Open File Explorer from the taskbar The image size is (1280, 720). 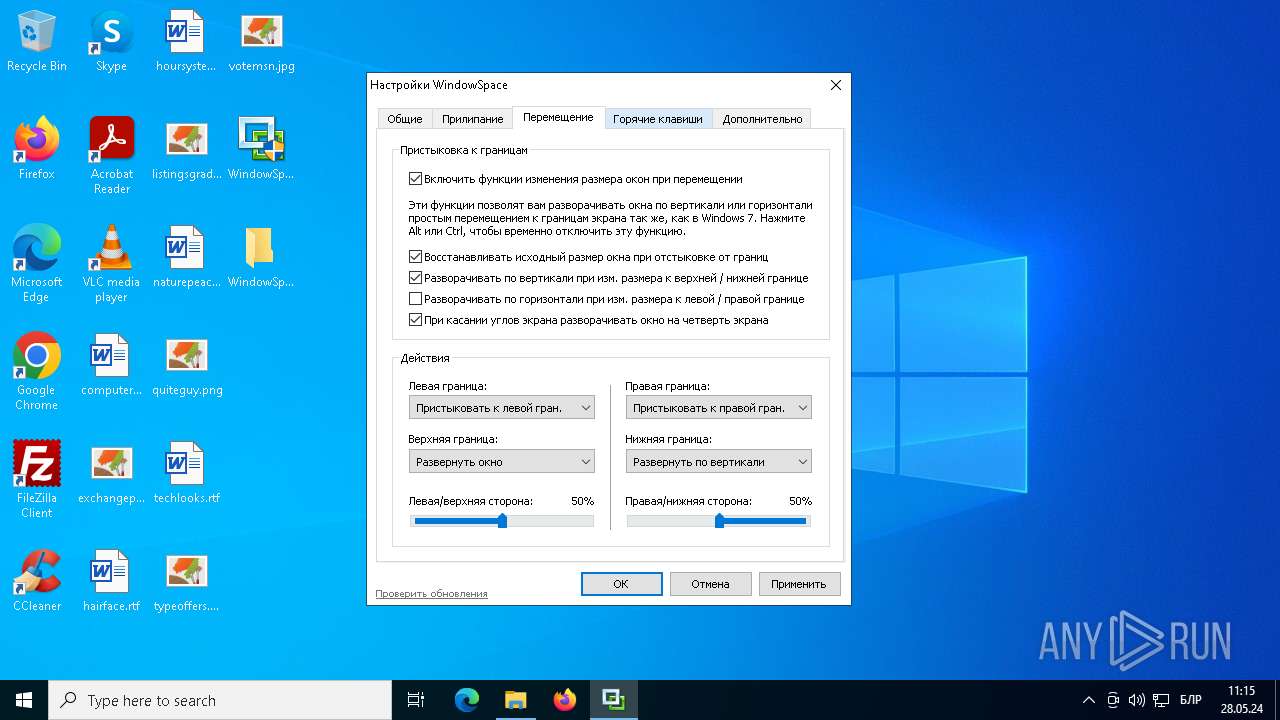[x=515, y=700]
